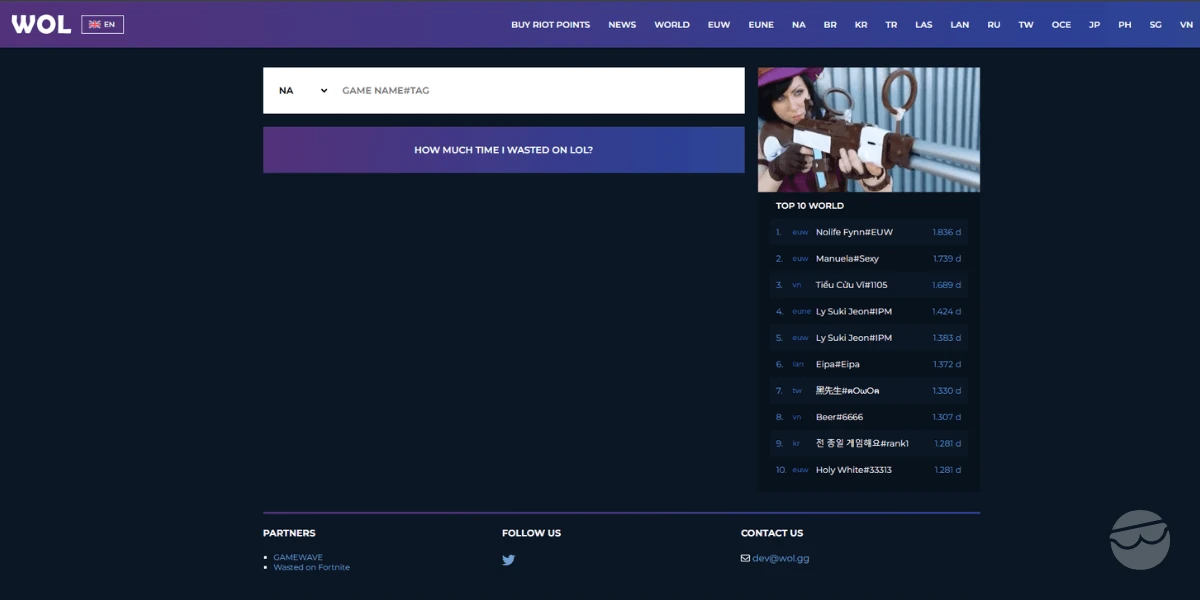
Task: Select the EUW region in navigation
Action: coord(719,25)
